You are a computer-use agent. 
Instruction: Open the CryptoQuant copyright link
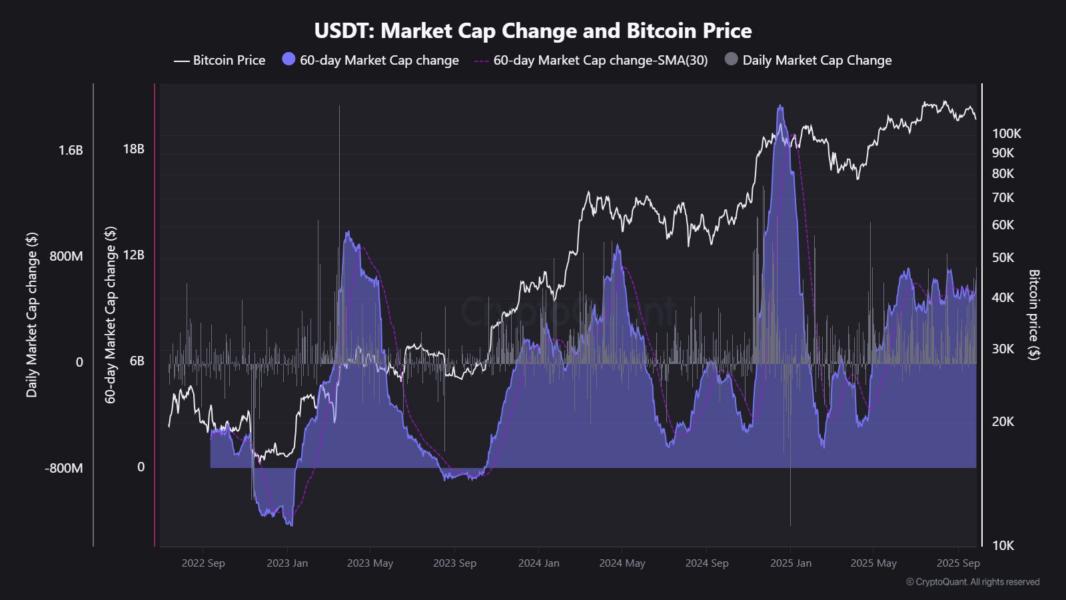(x=972, y=582)
